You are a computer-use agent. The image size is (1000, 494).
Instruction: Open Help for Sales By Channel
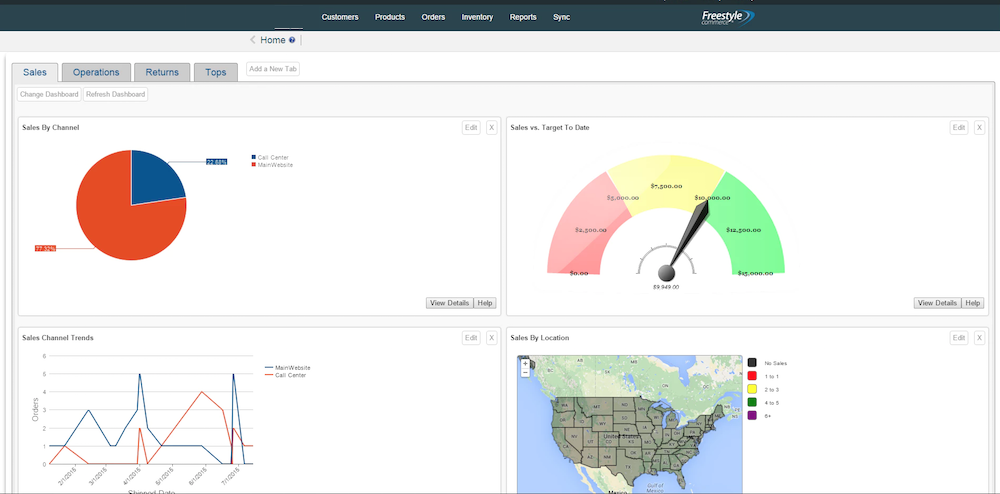(x=485, y=303)
